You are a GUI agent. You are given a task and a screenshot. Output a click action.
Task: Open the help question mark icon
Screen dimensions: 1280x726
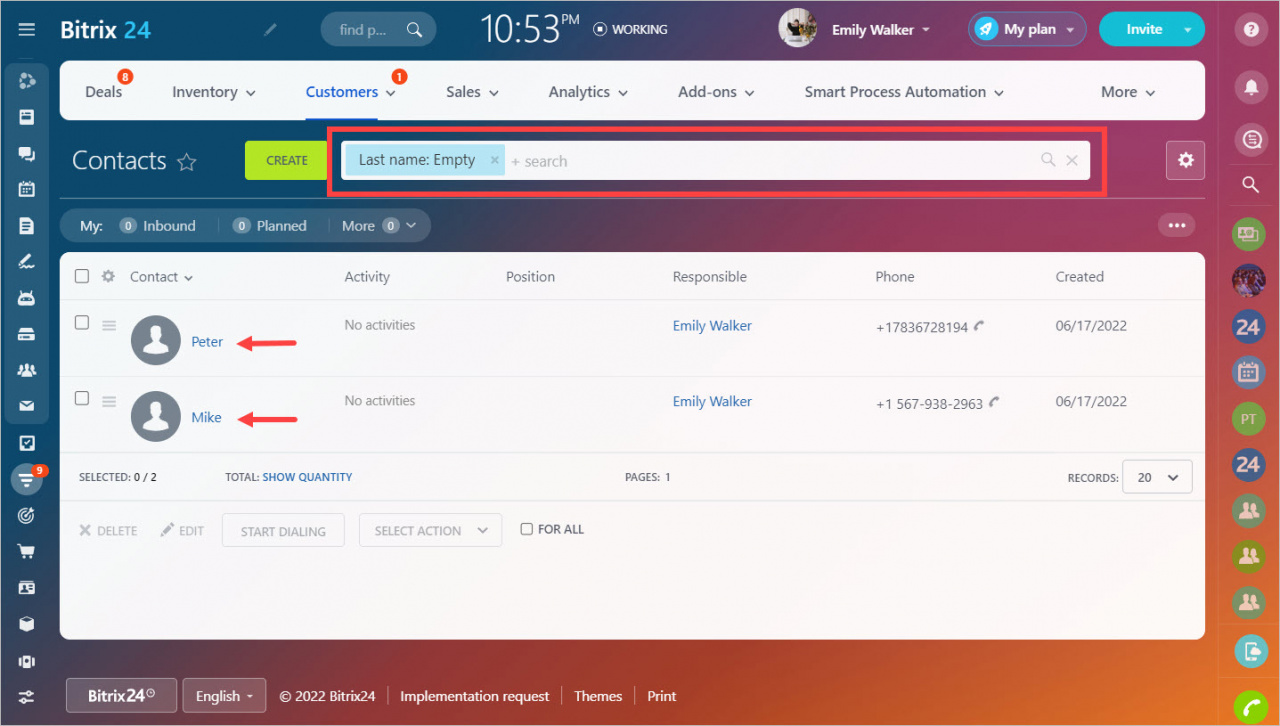pos(1250,29)
